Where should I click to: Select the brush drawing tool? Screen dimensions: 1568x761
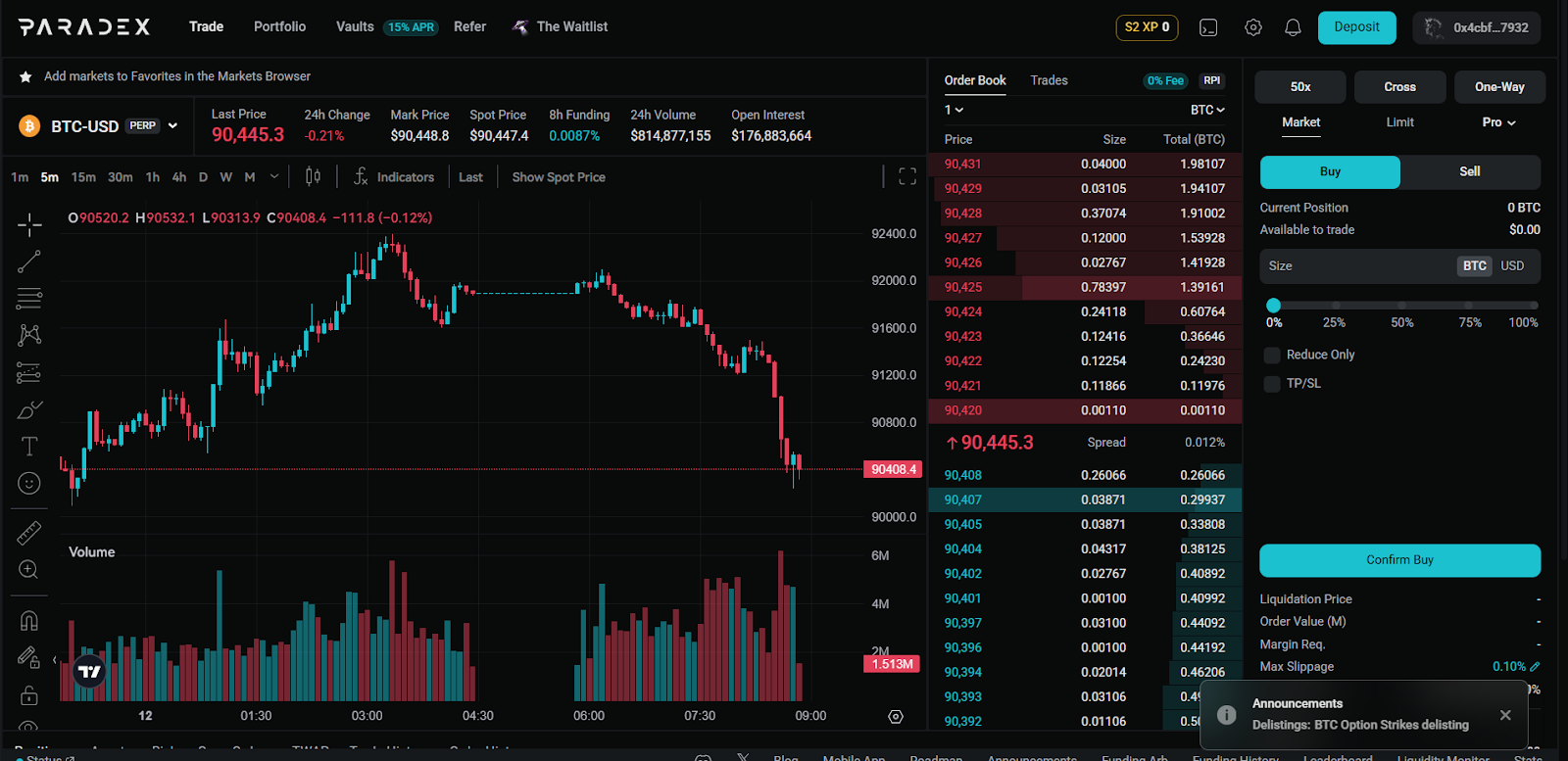pyautogui.click(x=29, y=409)
